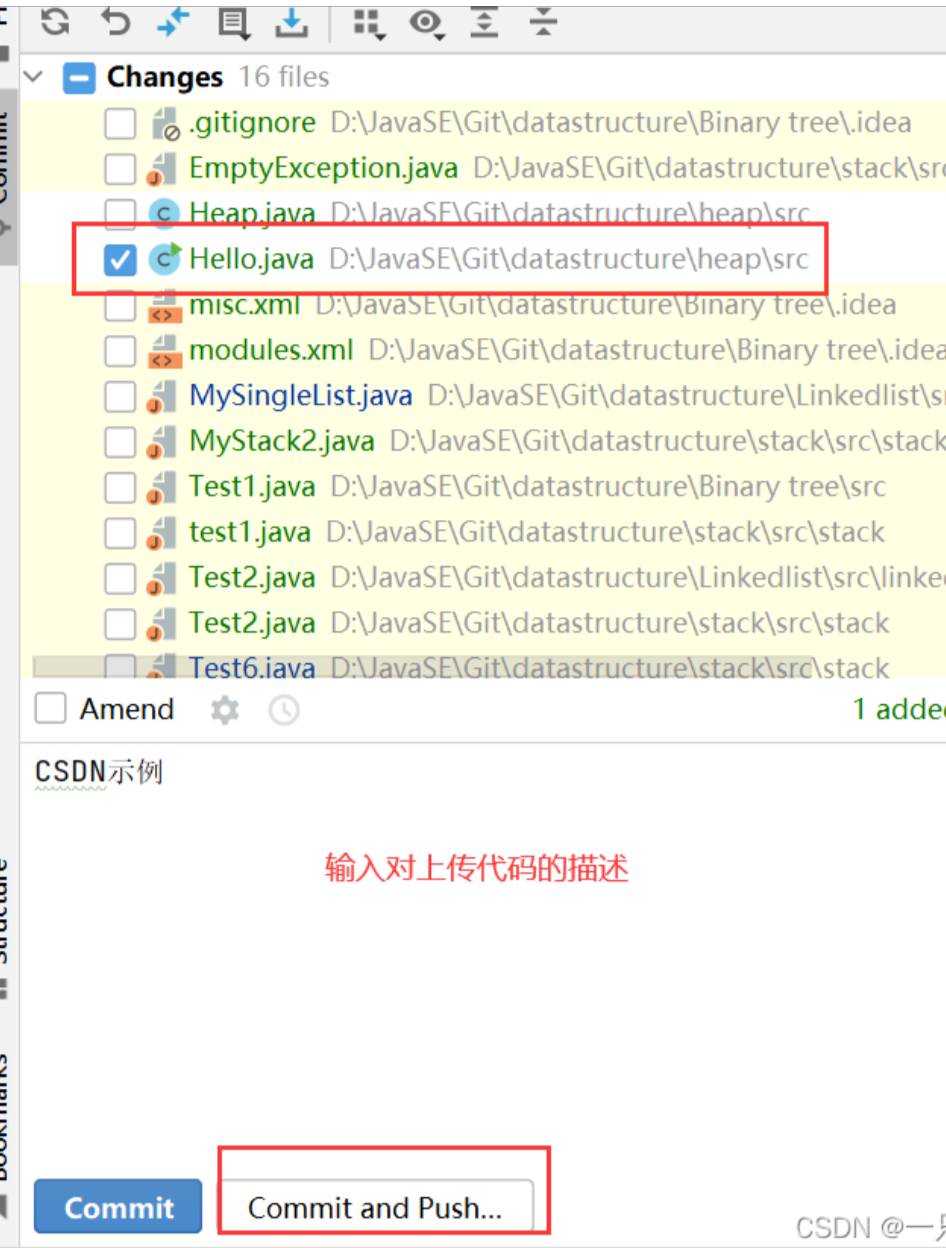
Task: Click the Expand All icon
Action: tap(484, 22)
